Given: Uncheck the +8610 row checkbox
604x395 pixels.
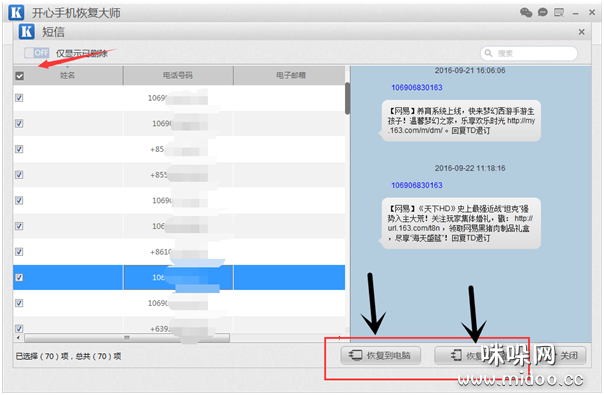Looking at the screenshot, I should (x=19, y=252).
